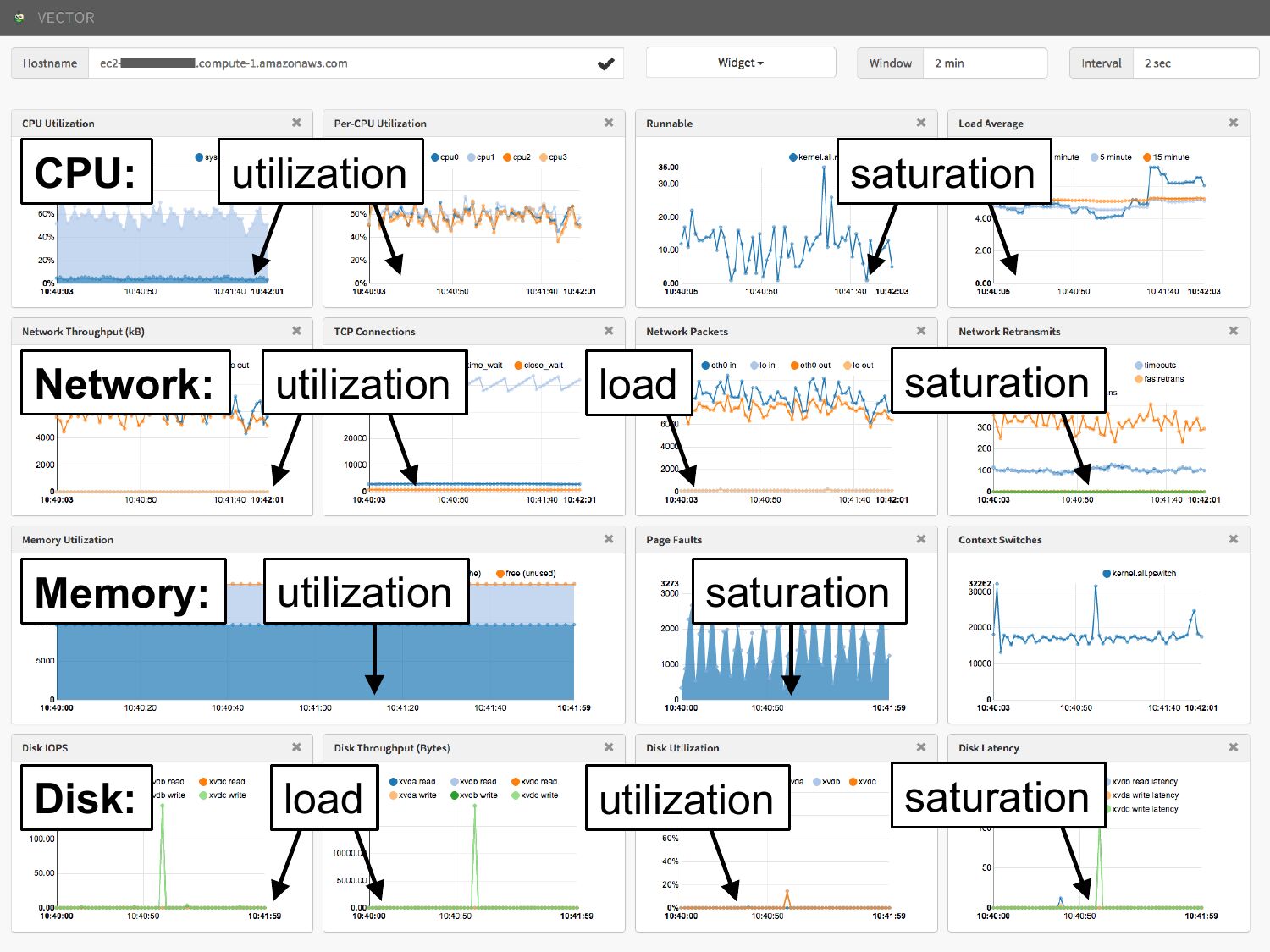Change the Interval value selector
Image resolution: width=1270 pixels, height=952 pixels.
pyautogui.click(x=1195, y=63)
